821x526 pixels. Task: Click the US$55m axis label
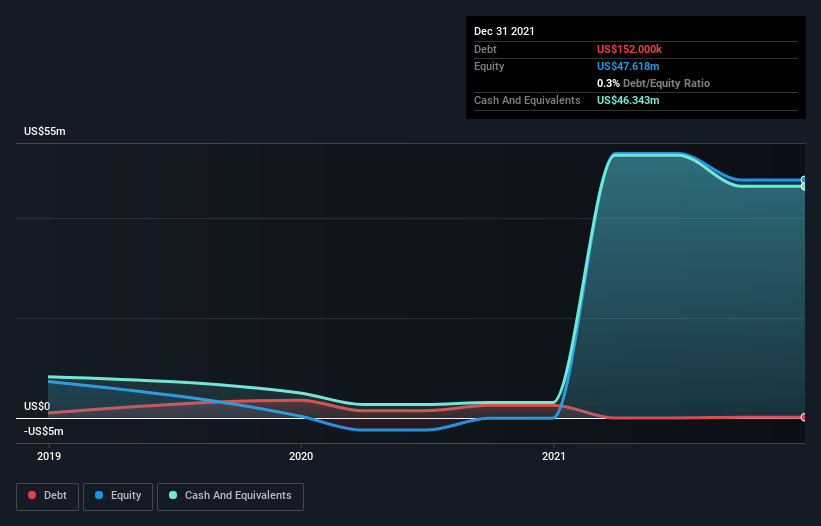[x=45, y=131]
